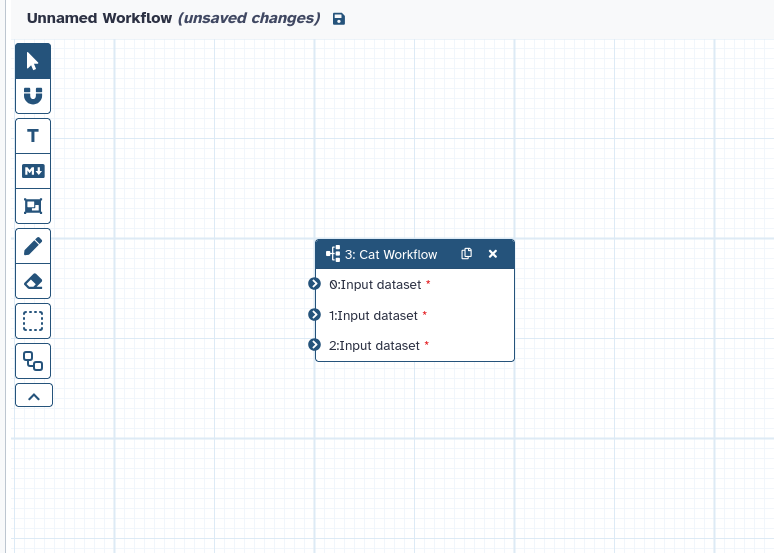Click the 2:Input dataset terminal connector
The height and width of the screenshot is (553, 774).
click(x=315, y=345)
